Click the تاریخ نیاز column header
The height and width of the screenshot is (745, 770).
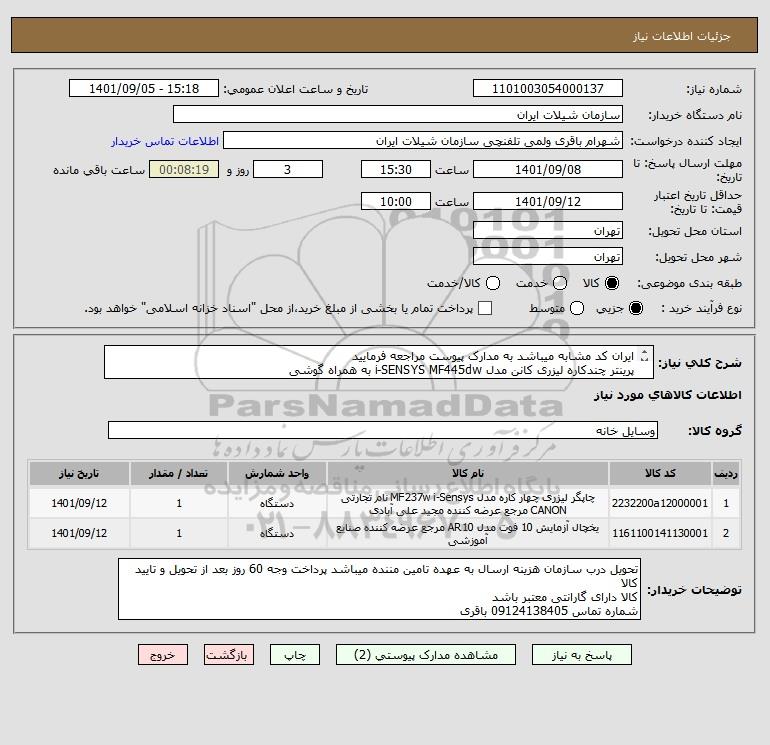79,473
